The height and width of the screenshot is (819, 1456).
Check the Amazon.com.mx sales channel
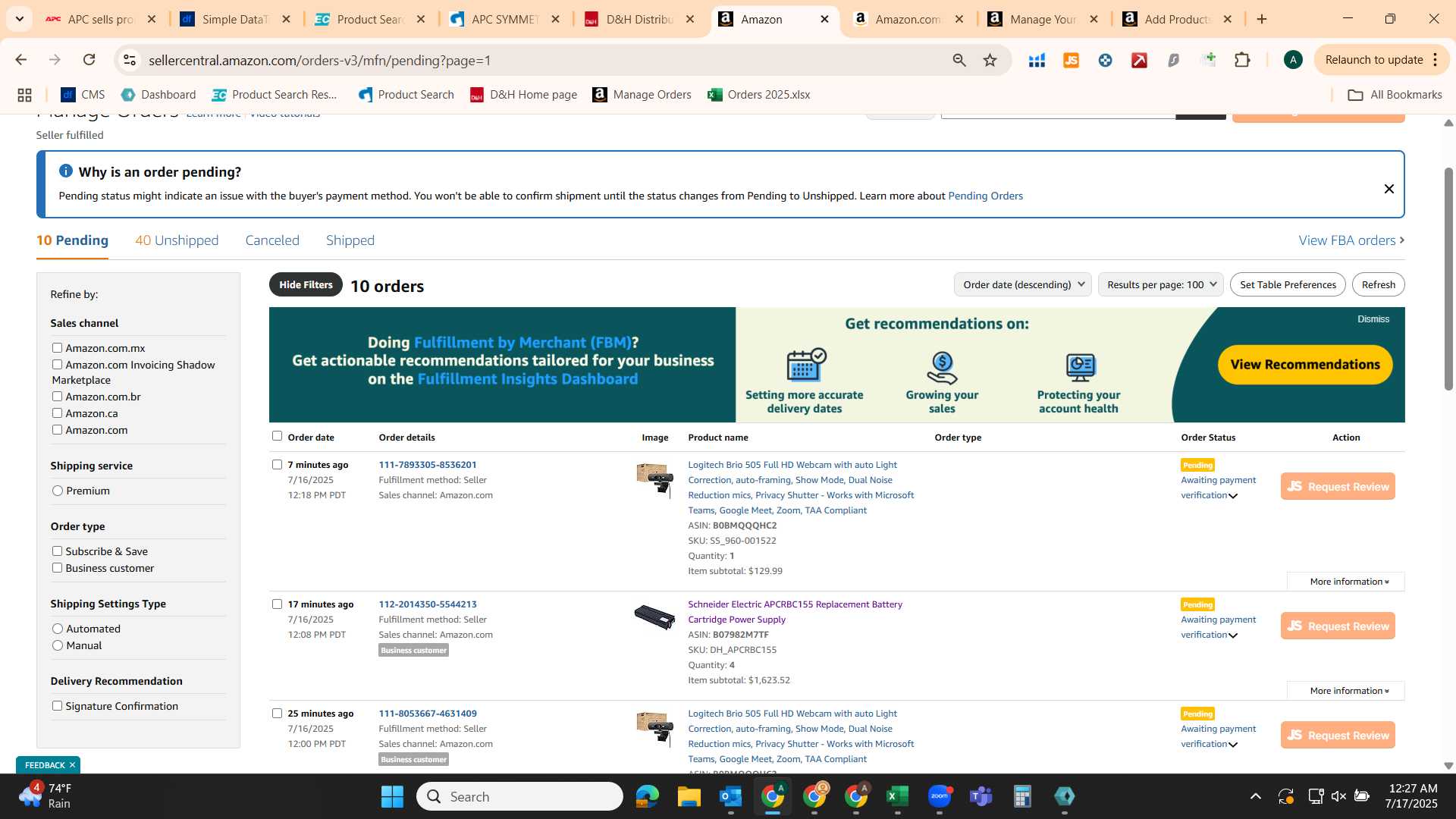pos(57,347)
